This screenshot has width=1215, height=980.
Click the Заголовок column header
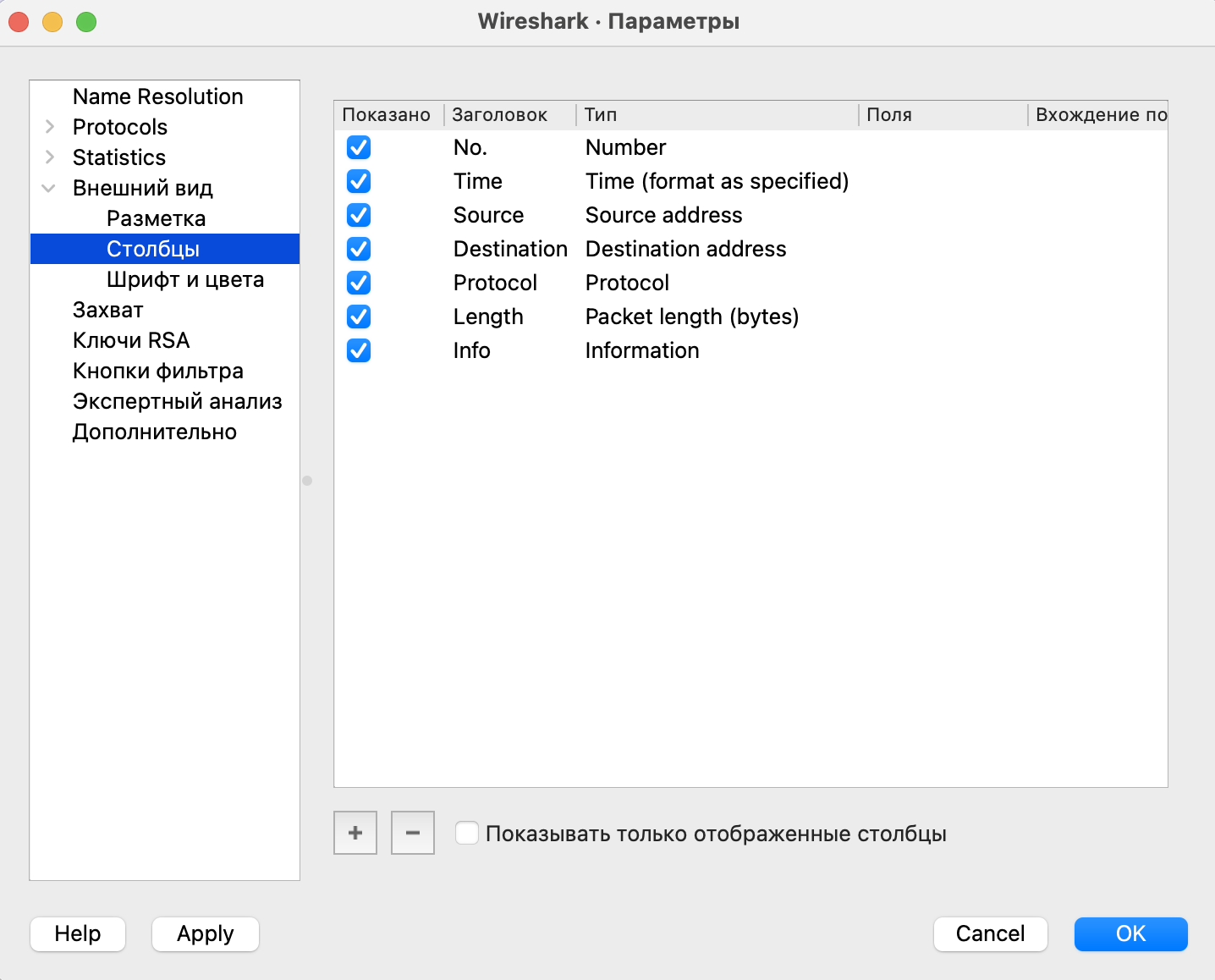pos(499,115)
